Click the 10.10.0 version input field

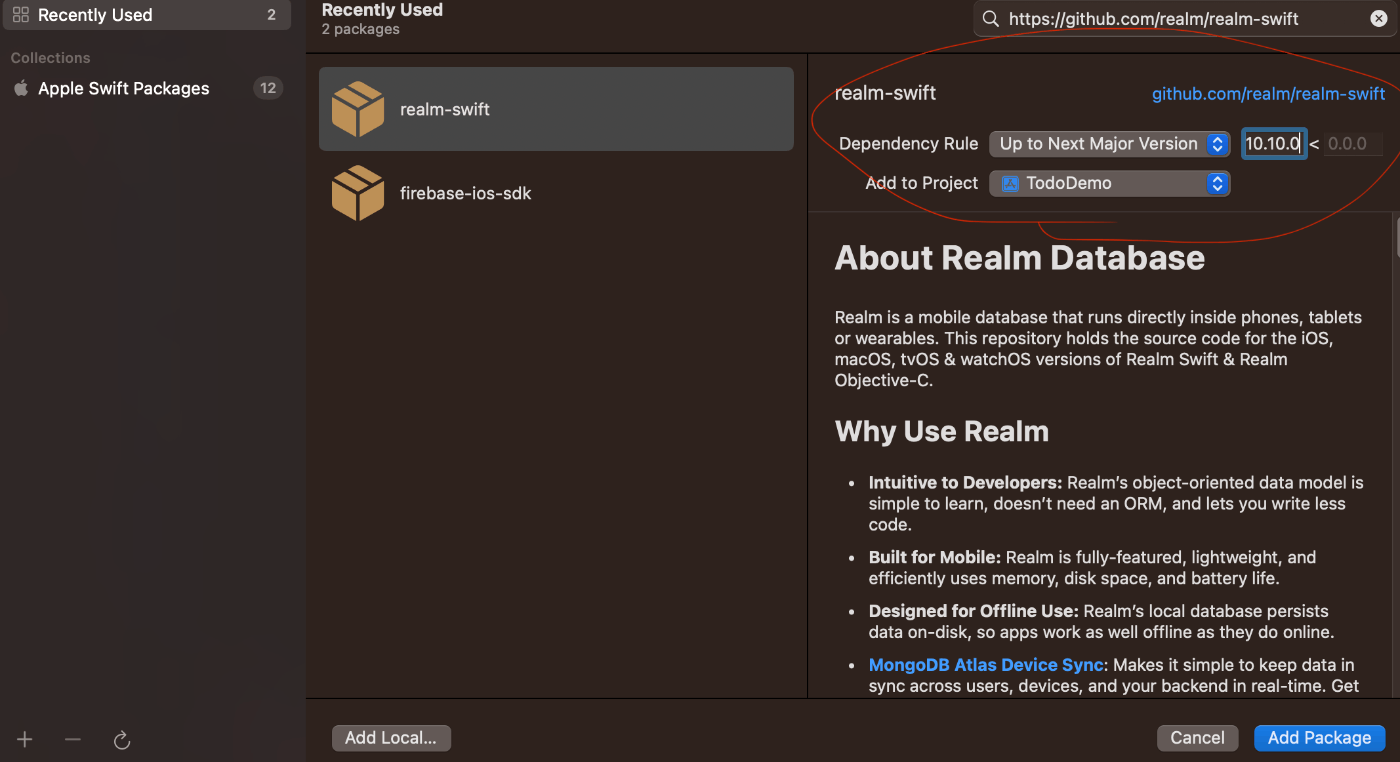tap(1273, 143)
